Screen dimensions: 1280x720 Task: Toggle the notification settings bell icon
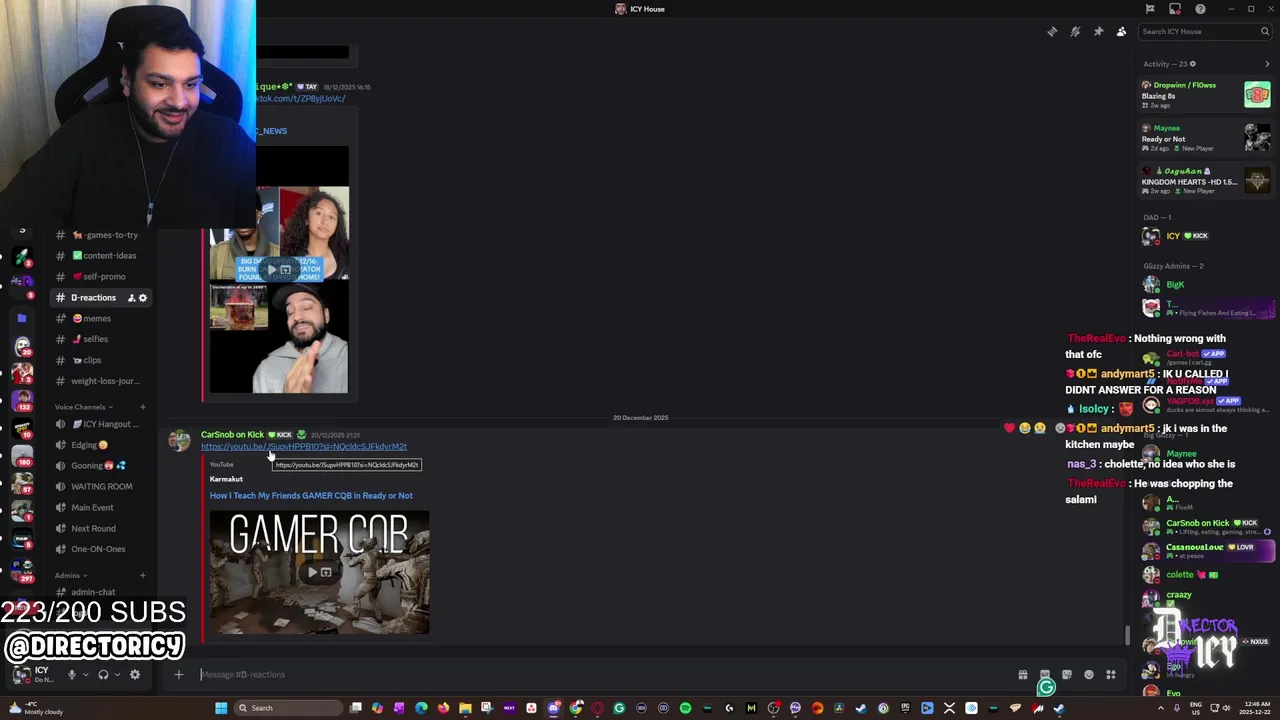click(1075, 32)
